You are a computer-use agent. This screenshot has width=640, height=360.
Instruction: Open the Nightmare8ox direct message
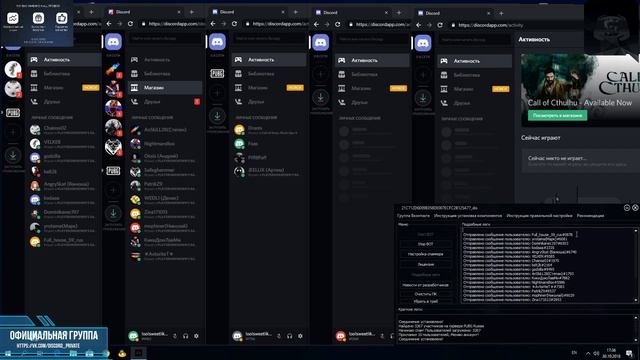[165, 144]
